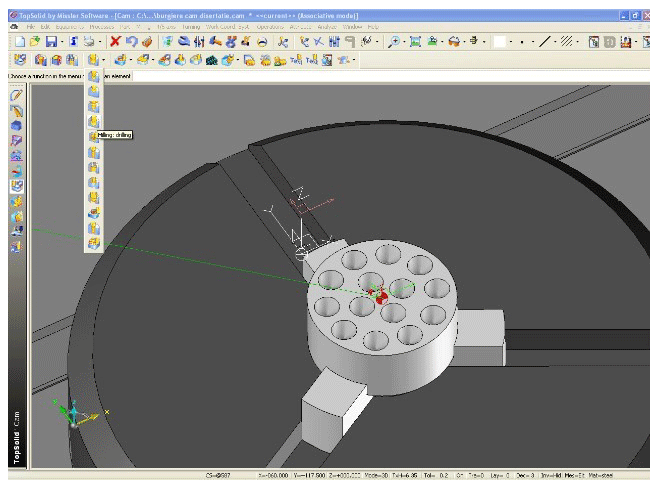Image resolution: width=659 pixels, height=489 pixels.
Task: Open the Window menu
Action: pos(350,26)
